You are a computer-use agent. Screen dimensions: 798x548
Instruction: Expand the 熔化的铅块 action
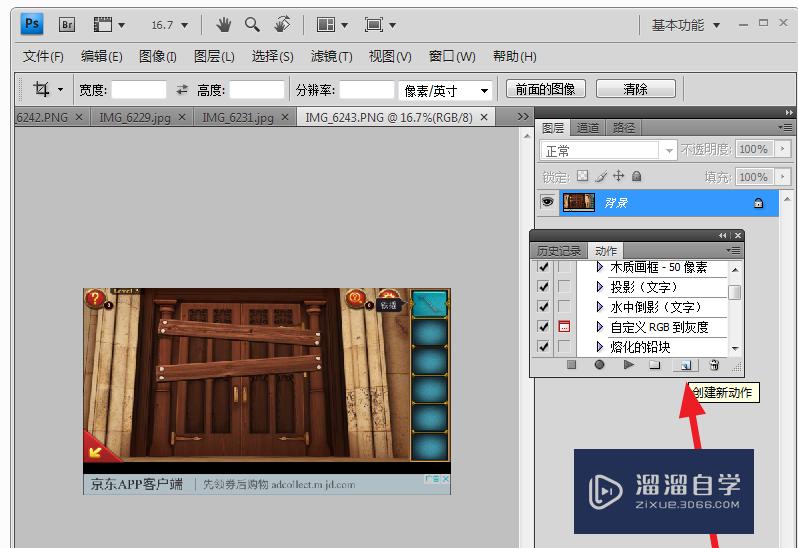click(600, 347)
